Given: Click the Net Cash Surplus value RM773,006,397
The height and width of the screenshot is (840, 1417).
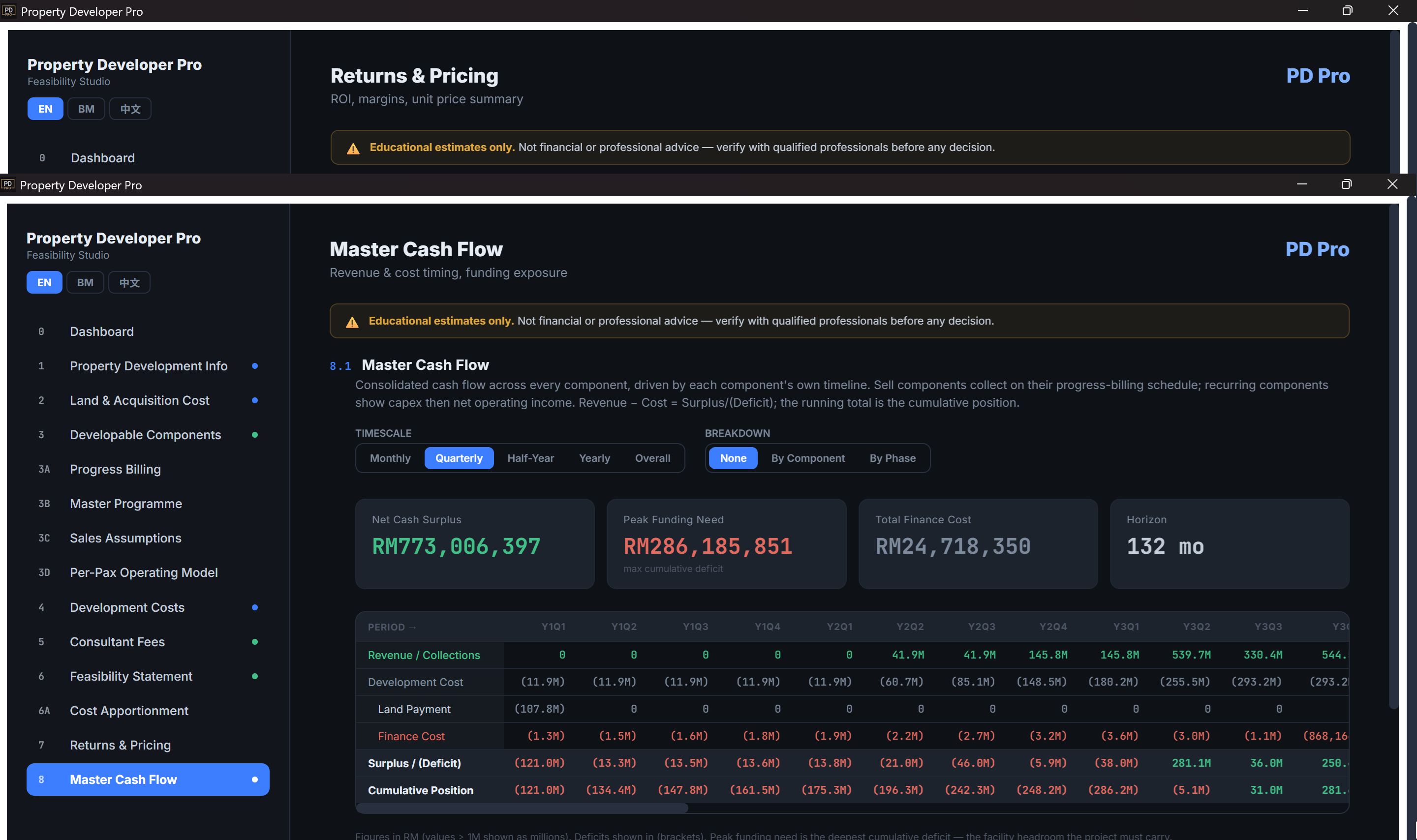Looking at the screenshot, I should click(456, 547).
